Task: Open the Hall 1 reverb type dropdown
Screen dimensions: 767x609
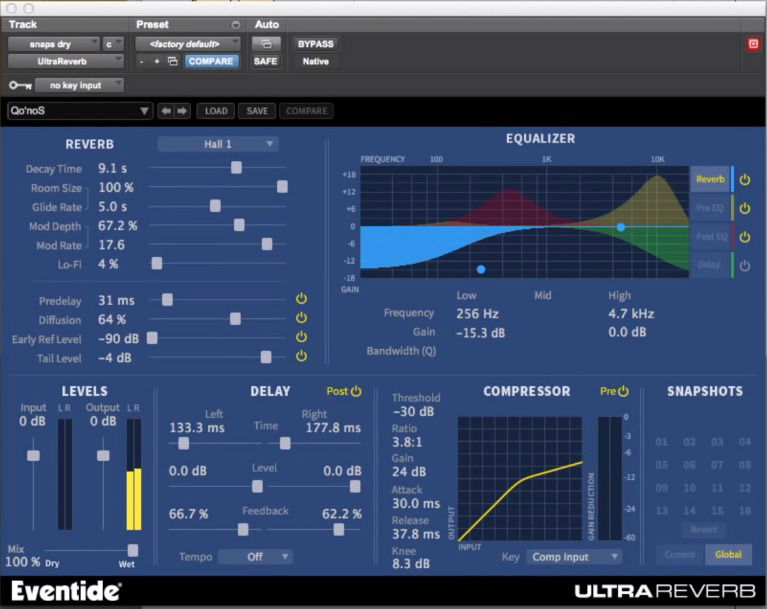Action: click(218, 144)
